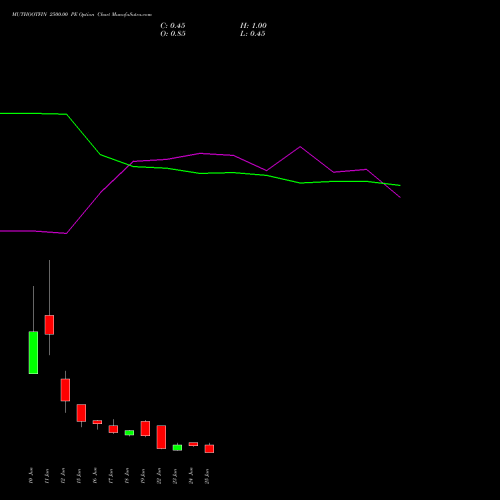Select the red candlestick for 15 Jan
The height and width of the screenshot is (500, 500).
(x=81, y=413)
